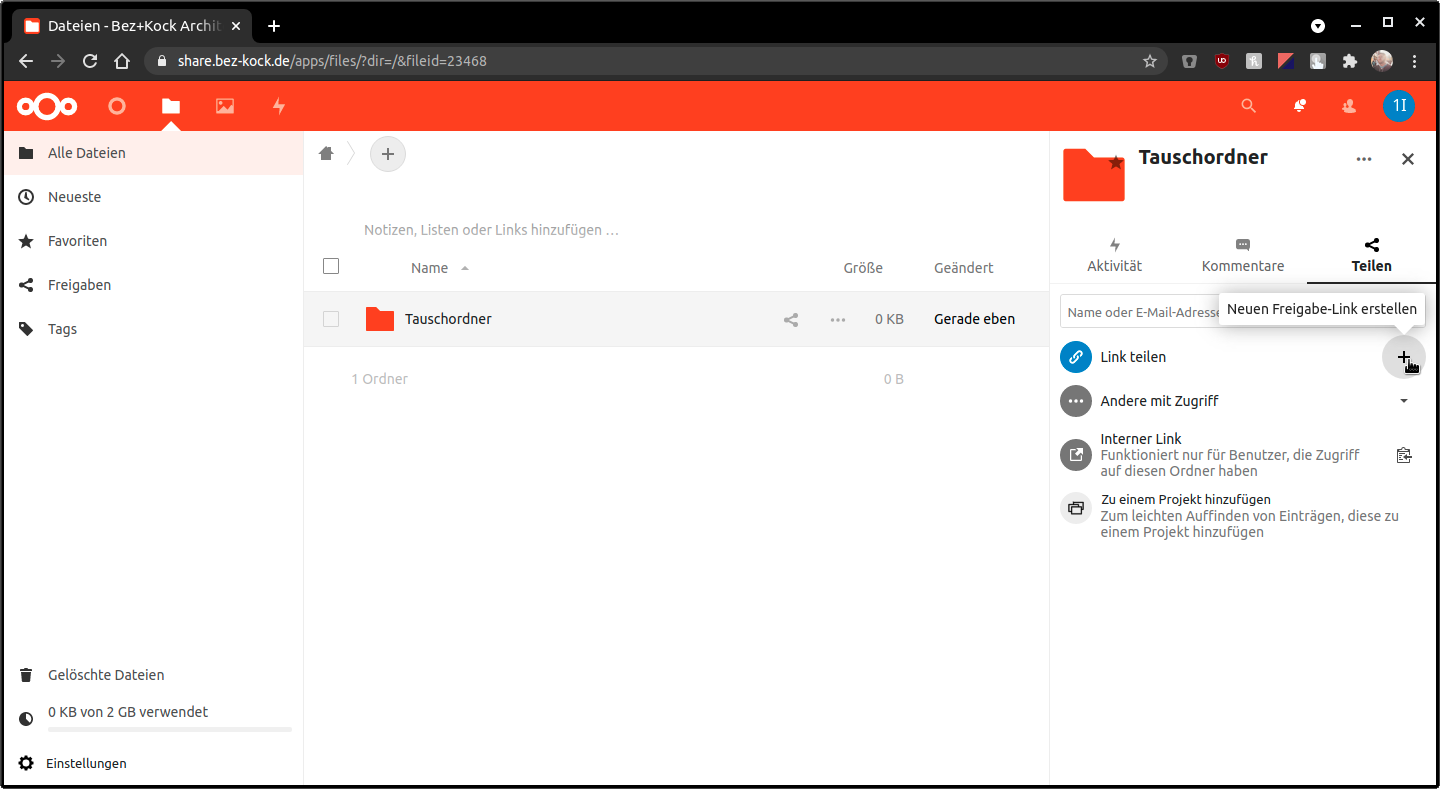
Task: Create new share link plus button
Action: point(1403,357)
